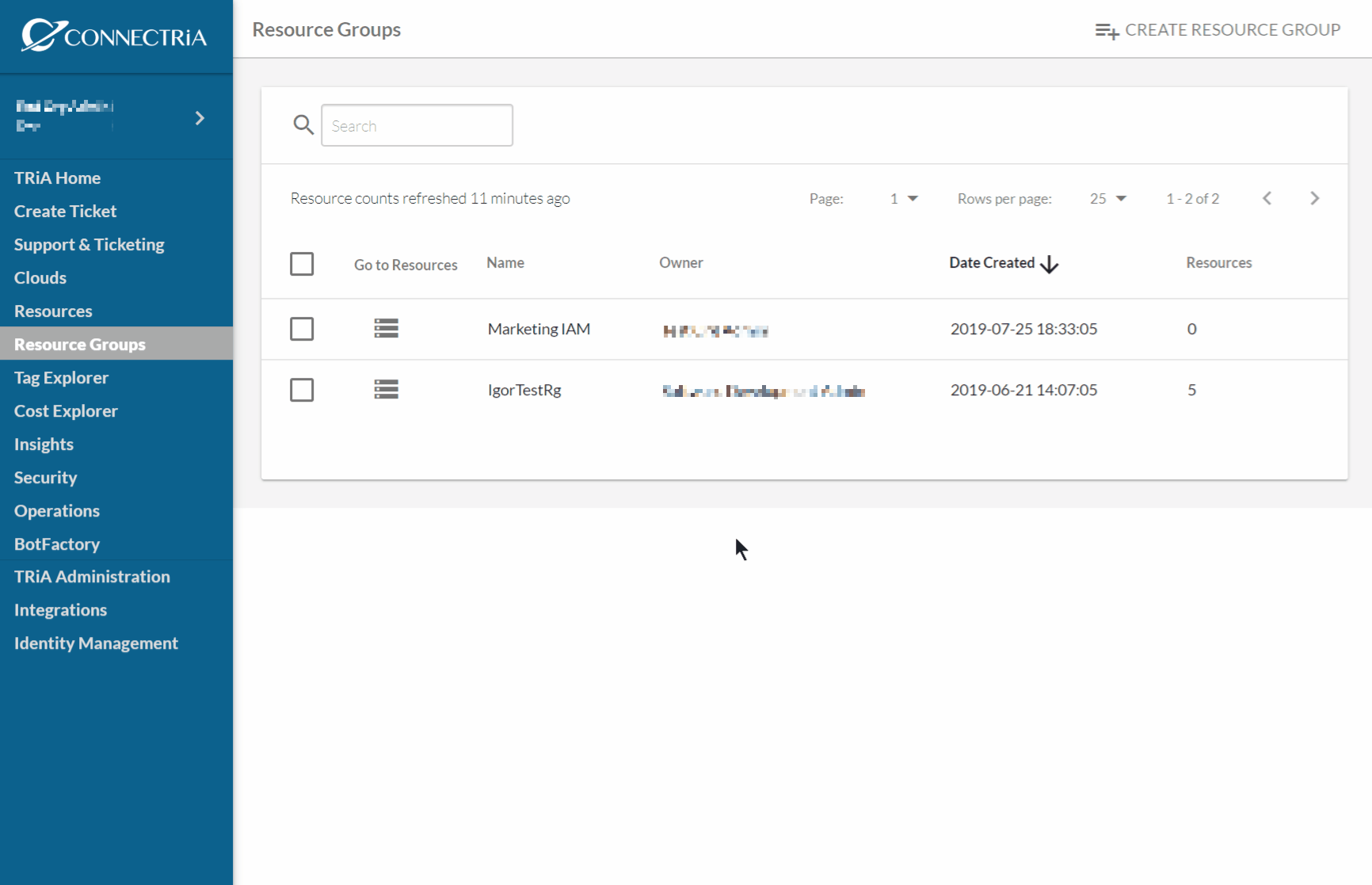Click the 1 - 2 of 2 indicator

tap(1192, 199)
